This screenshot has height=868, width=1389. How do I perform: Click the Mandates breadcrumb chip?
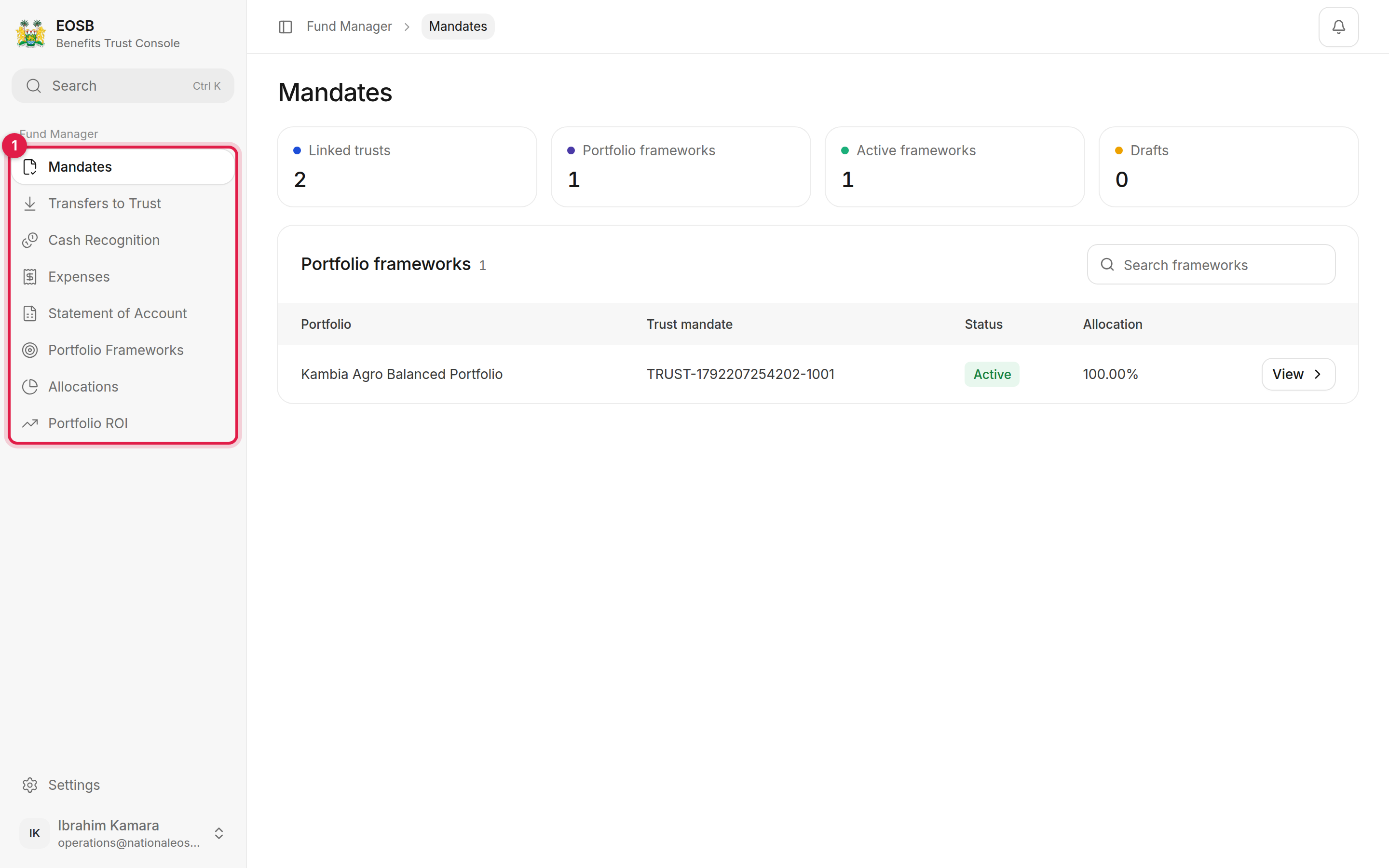tap(457, 27)
